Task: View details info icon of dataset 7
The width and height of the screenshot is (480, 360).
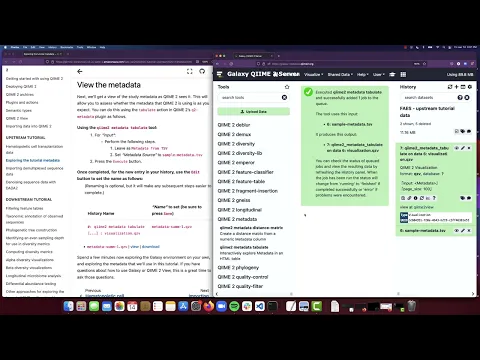Action: pos(416,198)
